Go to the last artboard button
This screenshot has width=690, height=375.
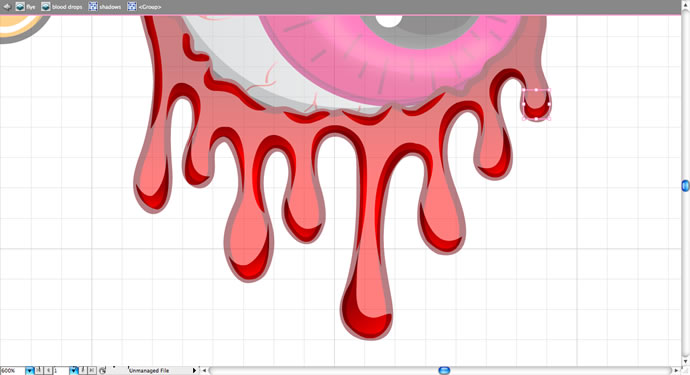point(92,371)
